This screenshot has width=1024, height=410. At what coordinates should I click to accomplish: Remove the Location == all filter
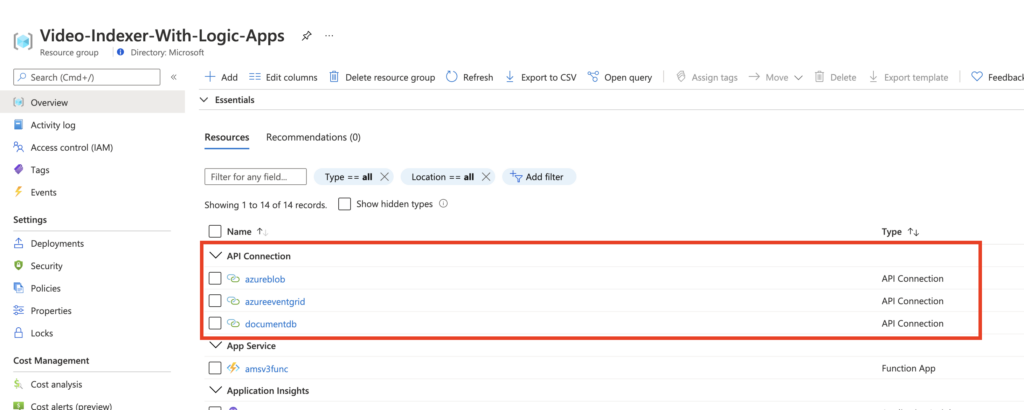coord(486,177)
